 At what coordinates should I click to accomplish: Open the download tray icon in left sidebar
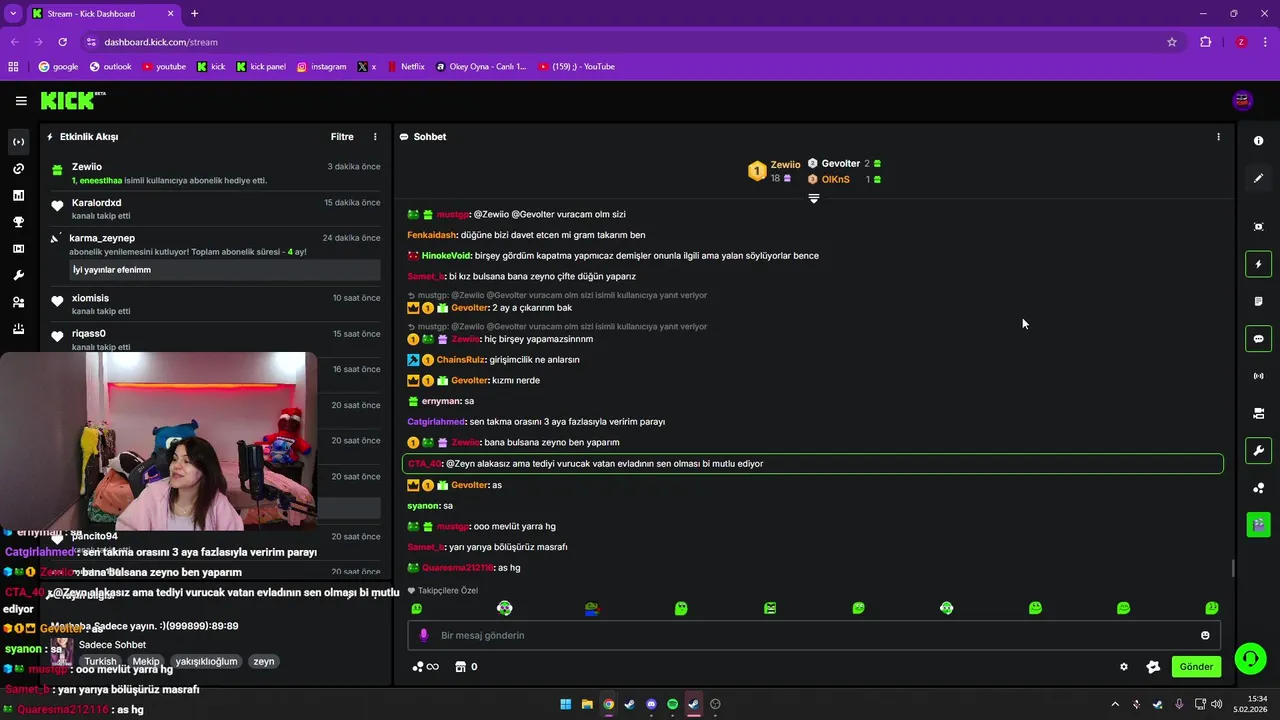click(x=18, y=329)
